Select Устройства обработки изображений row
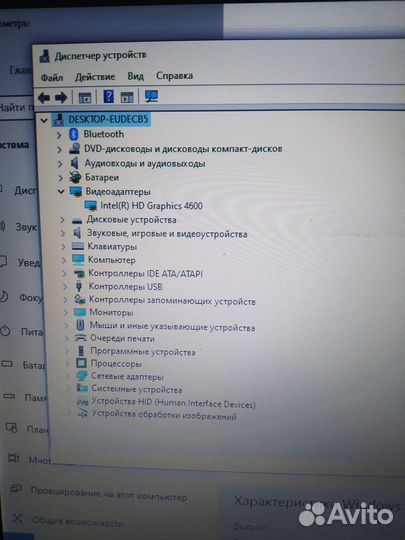 tap(164, 415)
